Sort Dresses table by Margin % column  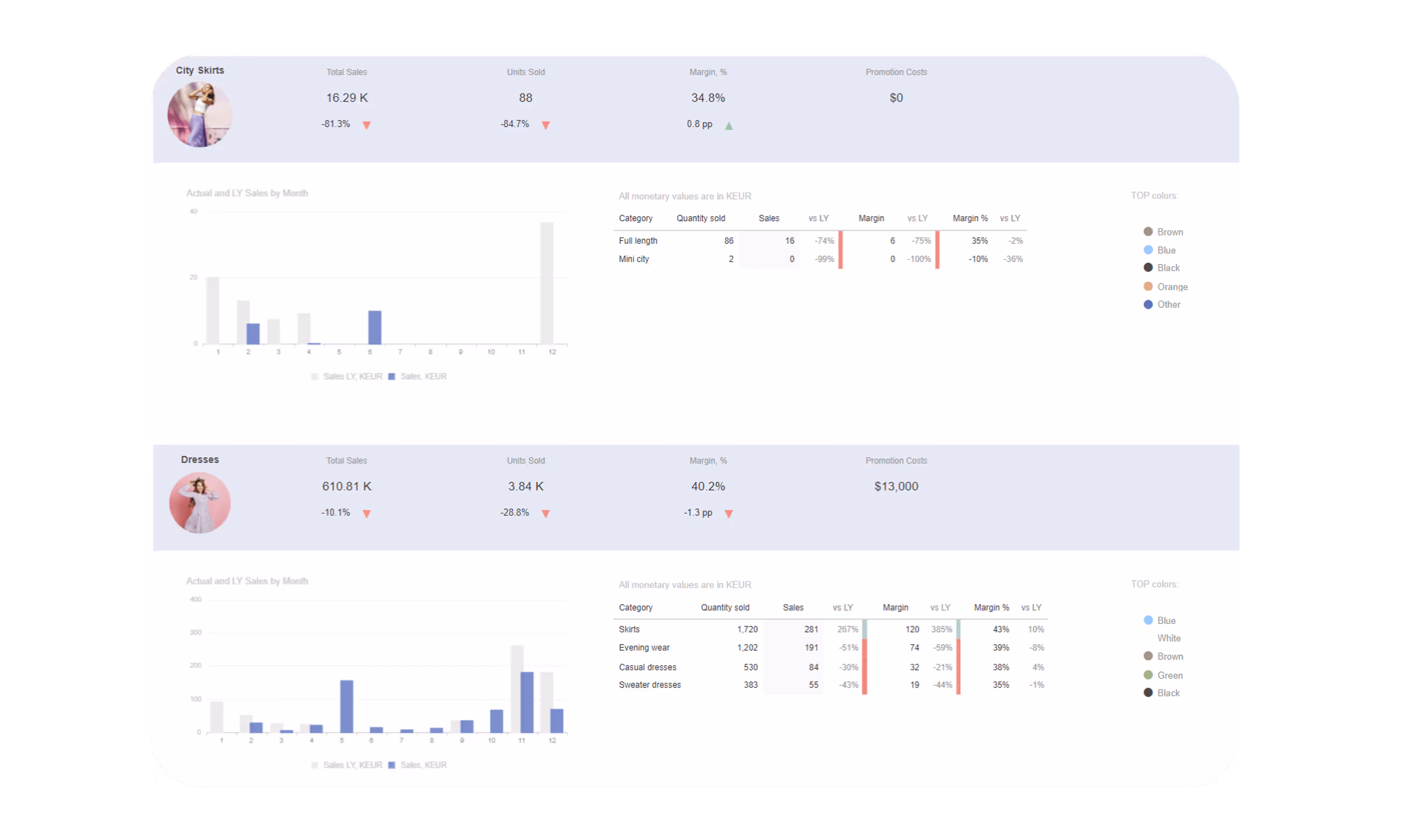991,607
